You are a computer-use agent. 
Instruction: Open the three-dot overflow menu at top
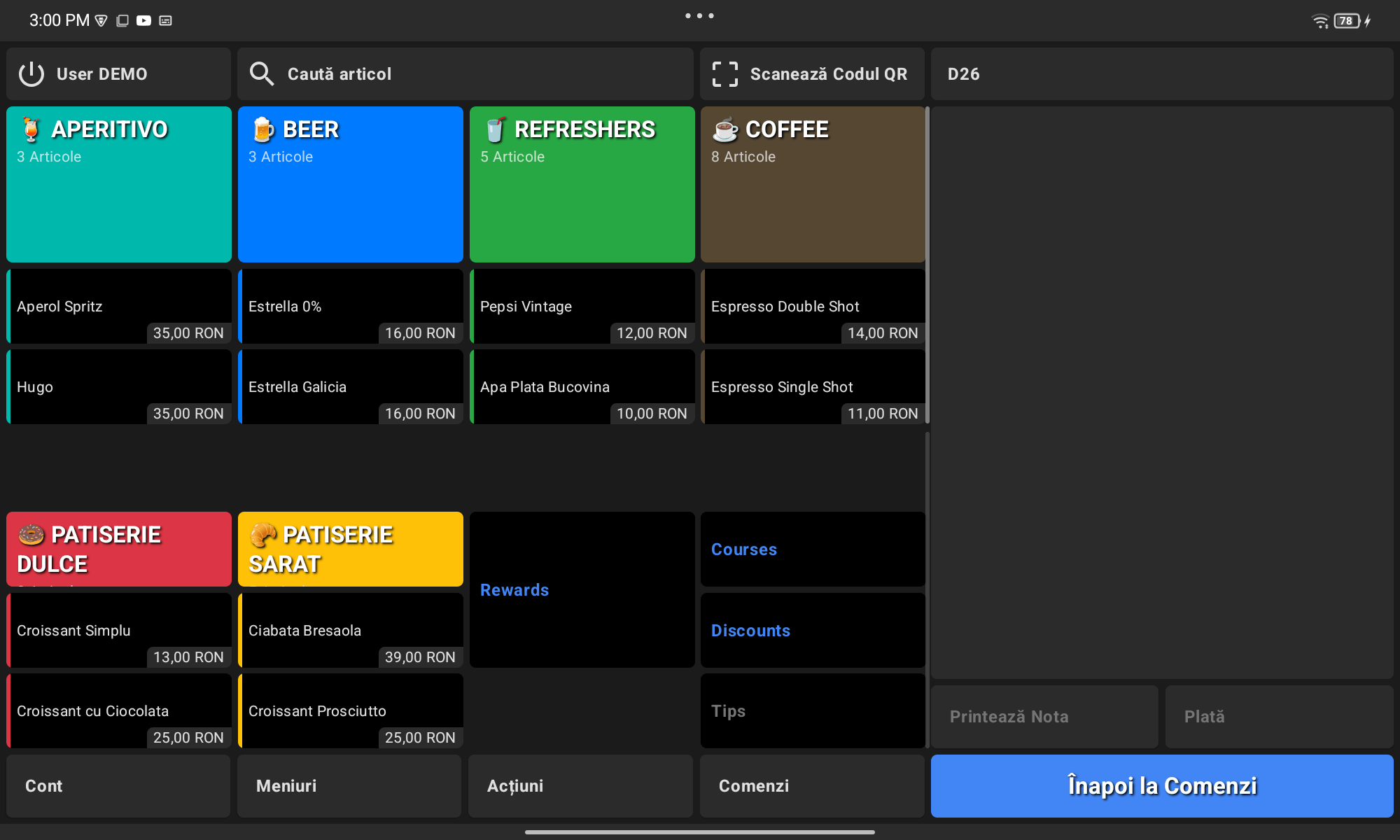(699, 15)
